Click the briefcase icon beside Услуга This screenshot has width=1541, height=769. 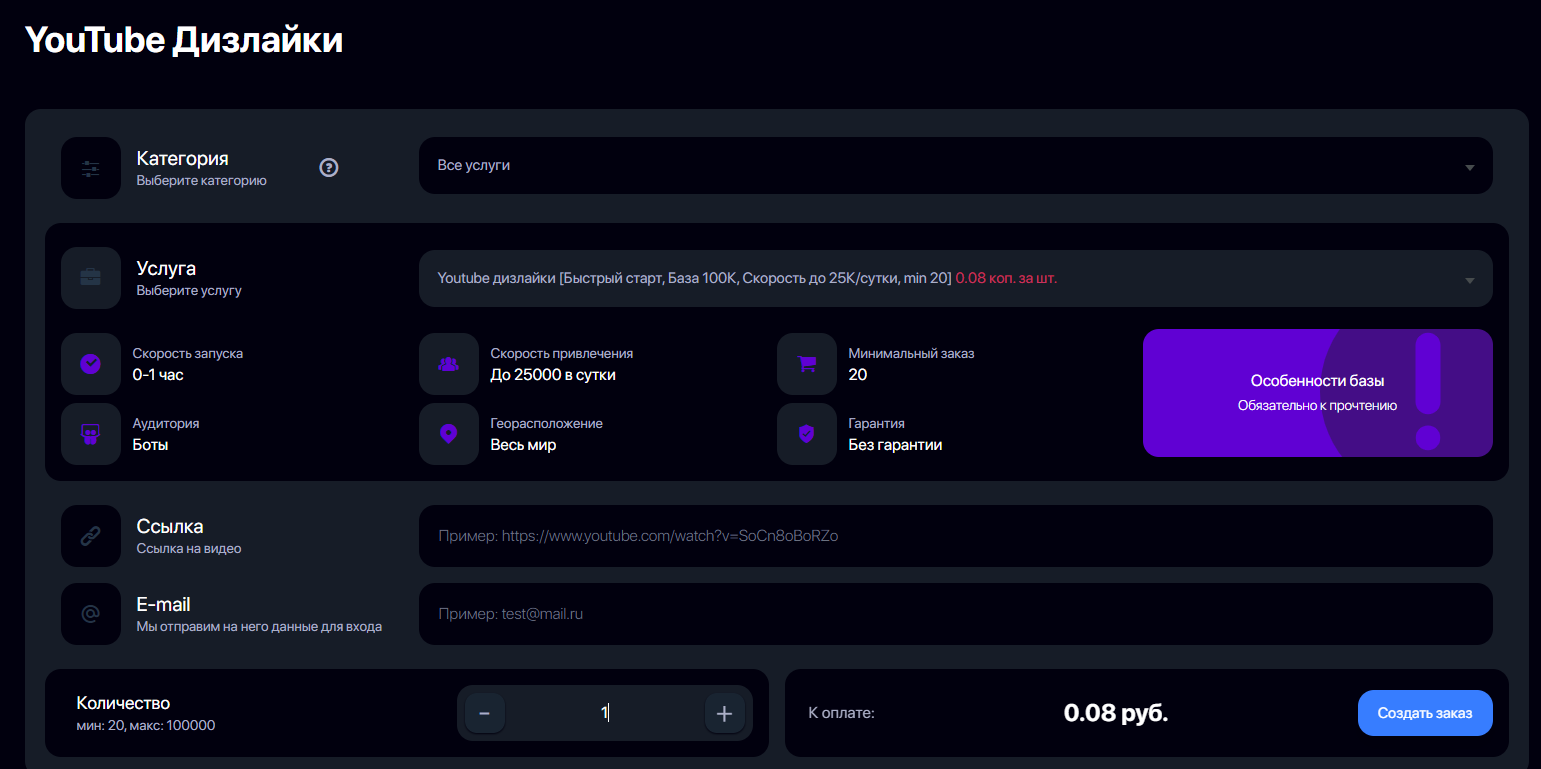tap(91, 278)
